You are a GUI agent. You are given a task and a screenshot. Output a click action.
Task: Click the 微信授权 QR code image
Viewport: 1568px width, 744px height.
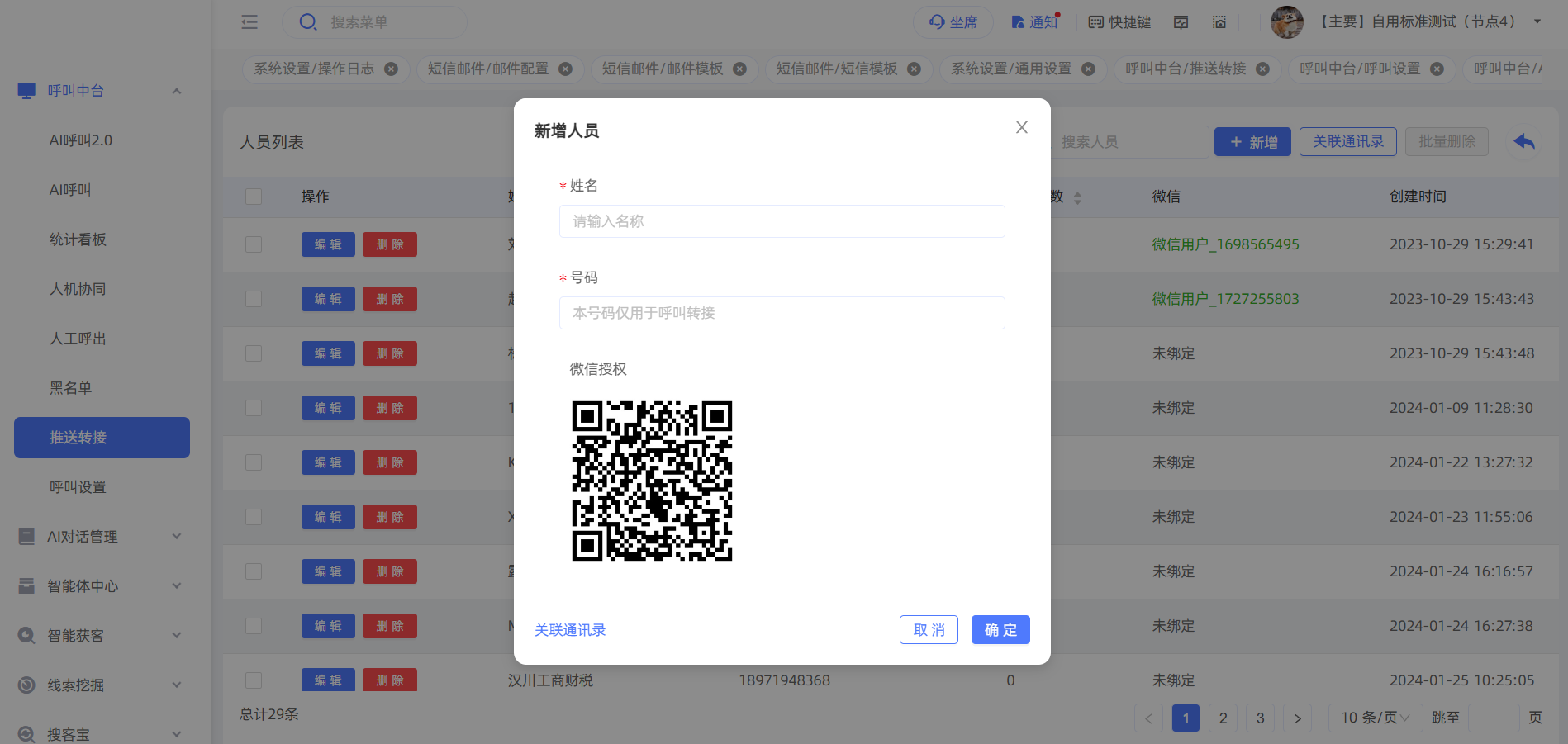652,481
